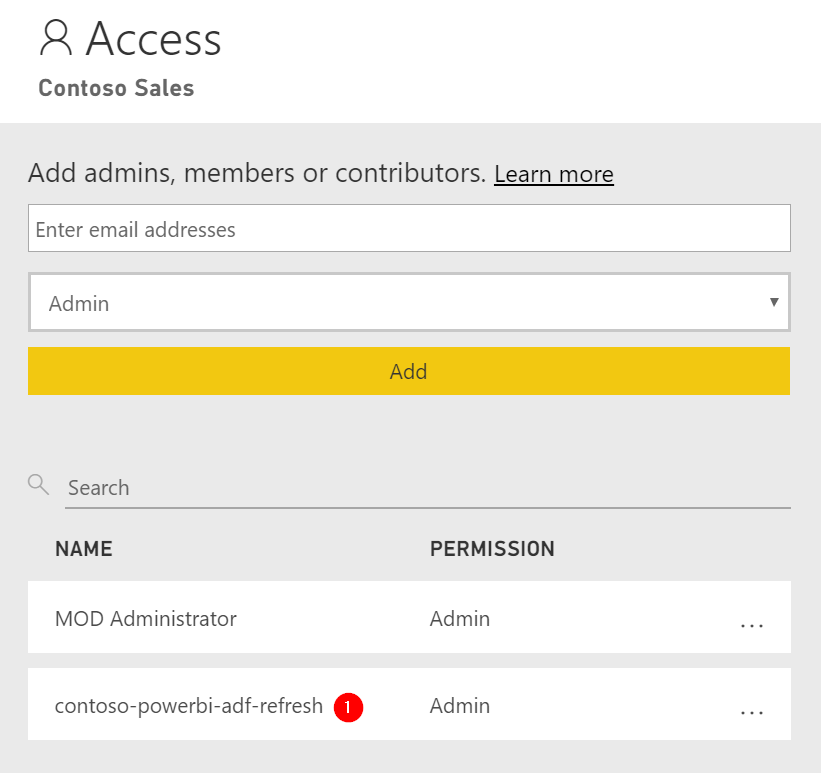The width and height of the screenshot is (821, 773).
Task: Click the Access panel title
Action: (153, 38)
